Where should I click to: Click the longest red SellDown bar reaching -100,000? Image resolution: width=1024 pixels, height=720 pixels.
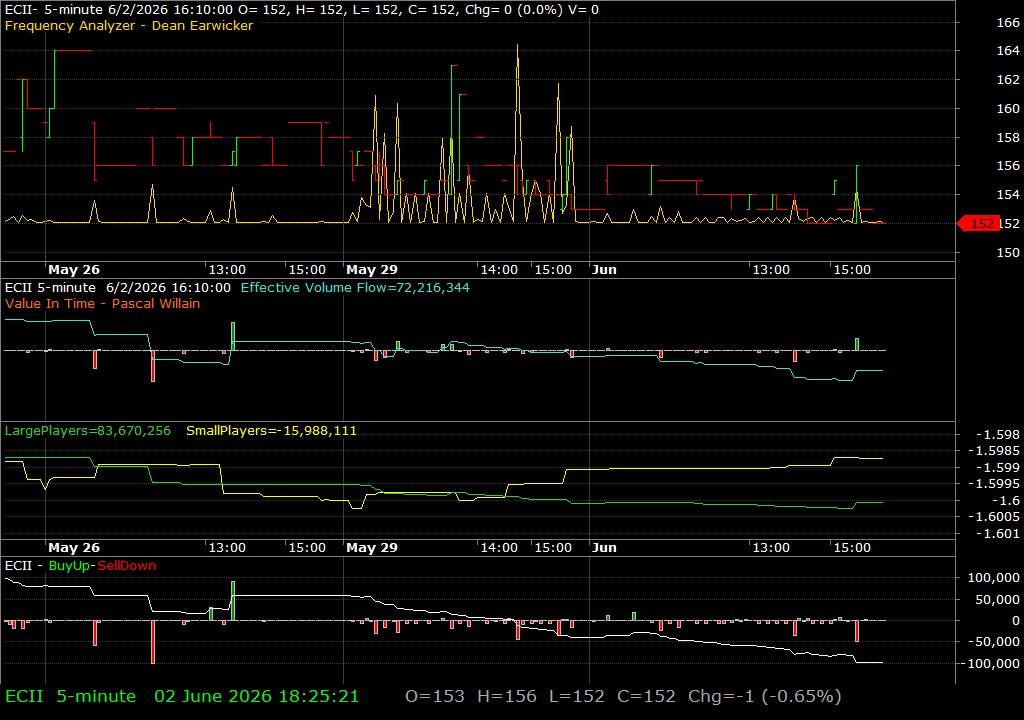pyautogui.click(x=153, y=642)
